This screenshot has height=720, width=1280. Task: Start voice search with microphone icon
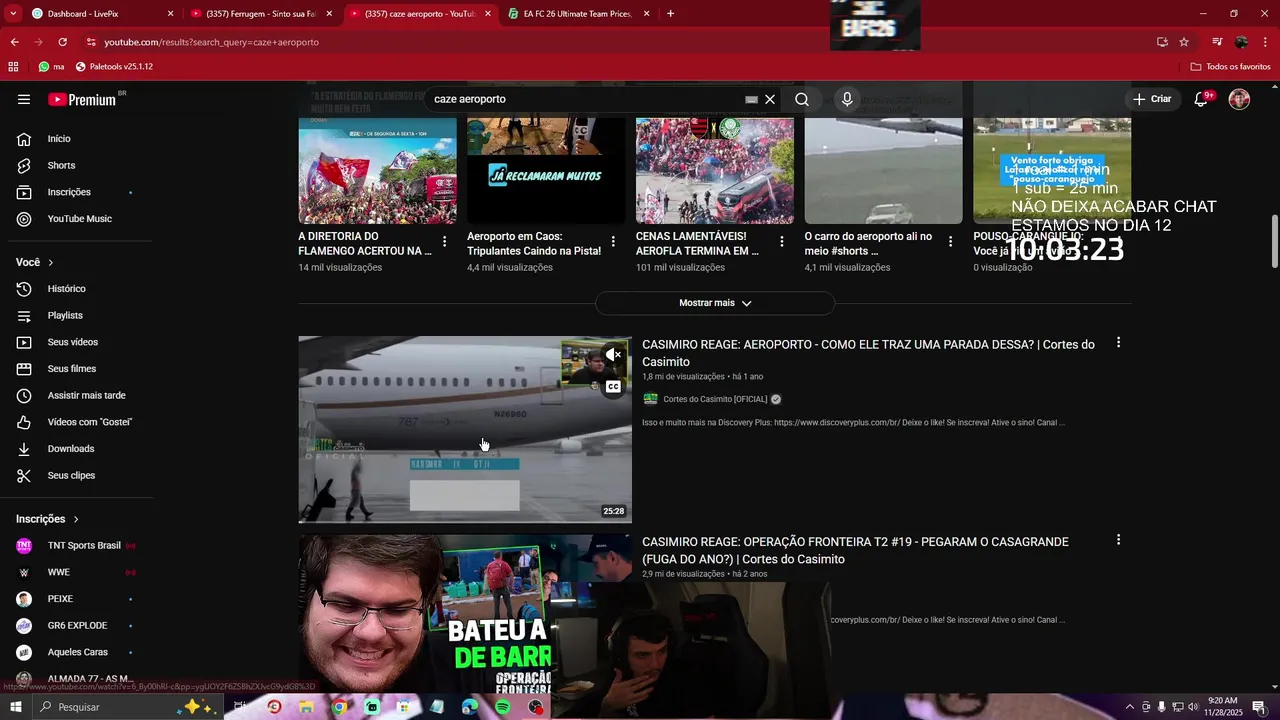[x=847, y=99]
